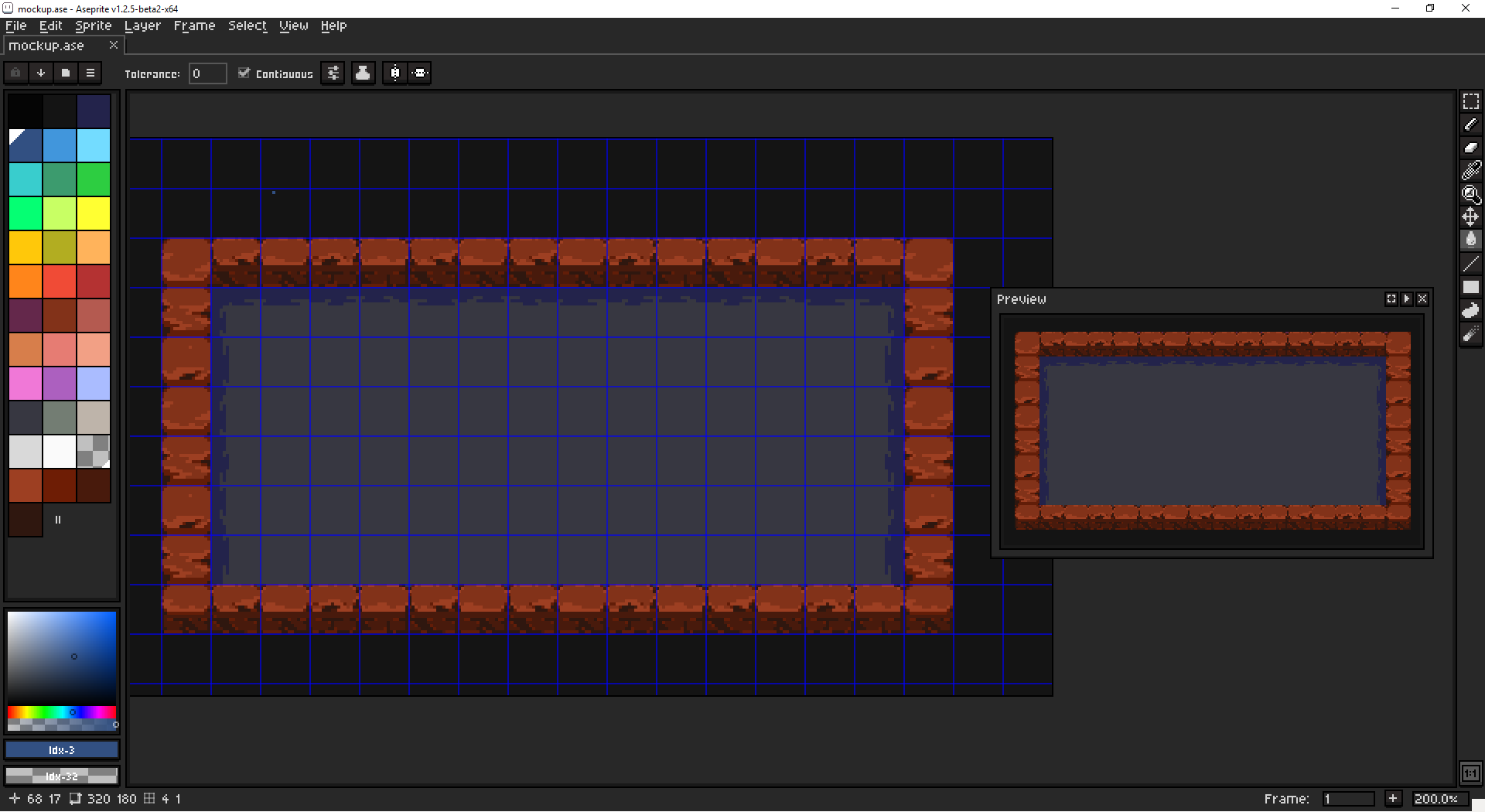This screenshot has height=812, width=1485.
Task: Center the Preview window view
Action: coord(1391,299)
